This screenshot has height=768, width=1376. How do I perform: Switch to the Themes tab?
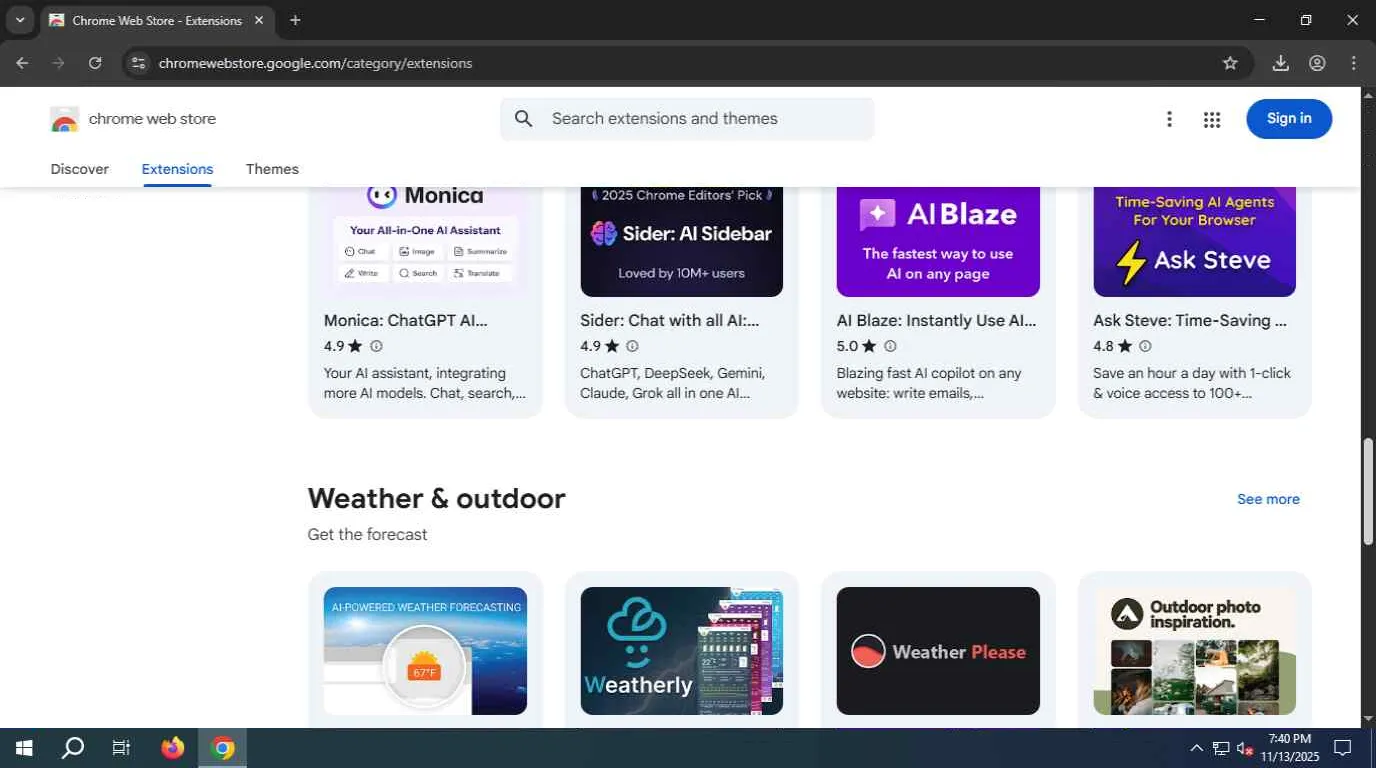[x=272, y=169]
